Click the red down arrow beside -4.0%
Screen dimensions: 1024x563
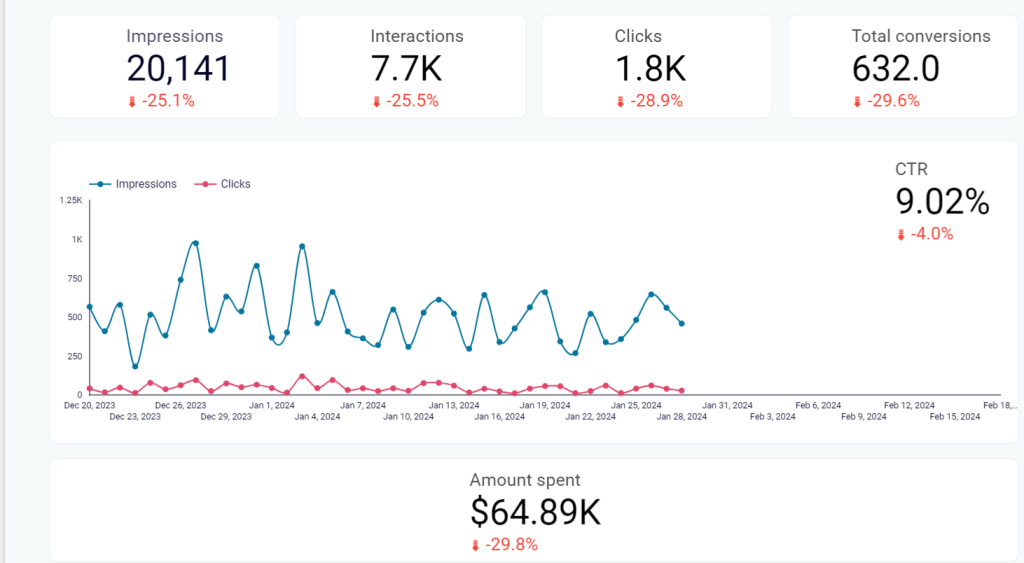coord(901,235)
